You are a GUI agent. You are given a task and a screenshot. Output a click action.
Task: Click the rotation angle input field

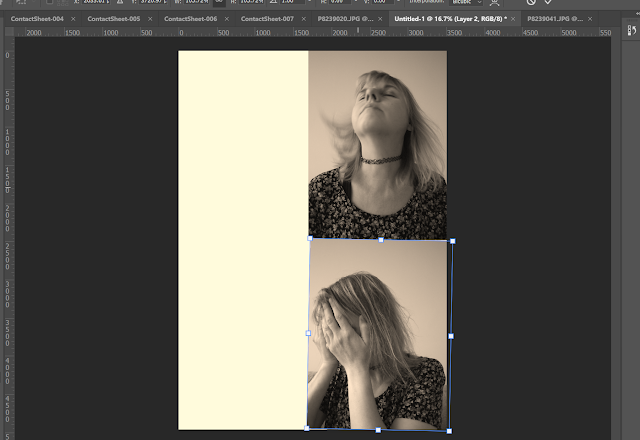[x=293, y=2]
